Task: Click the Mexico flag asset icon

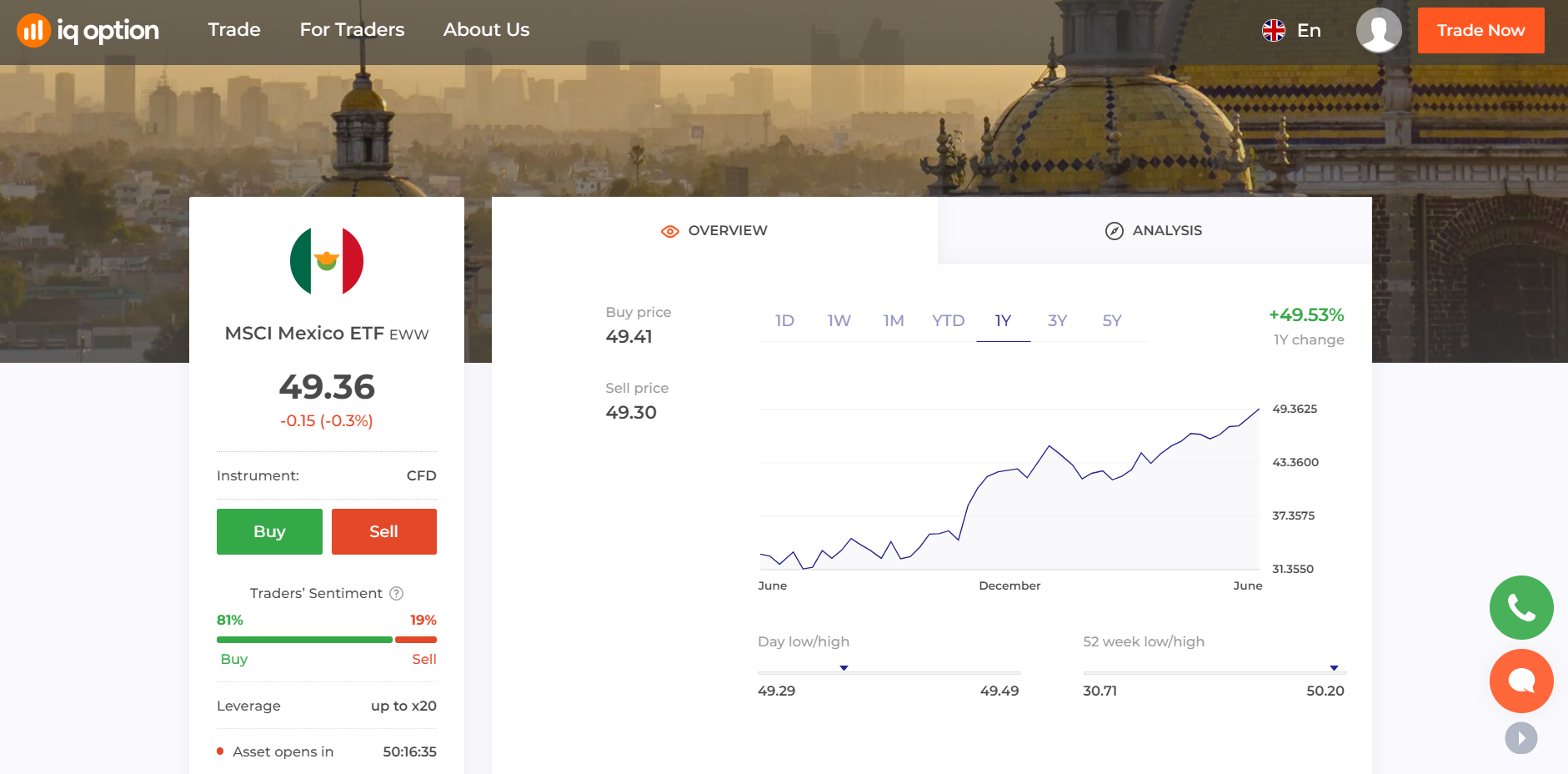Action: [327, 261]
